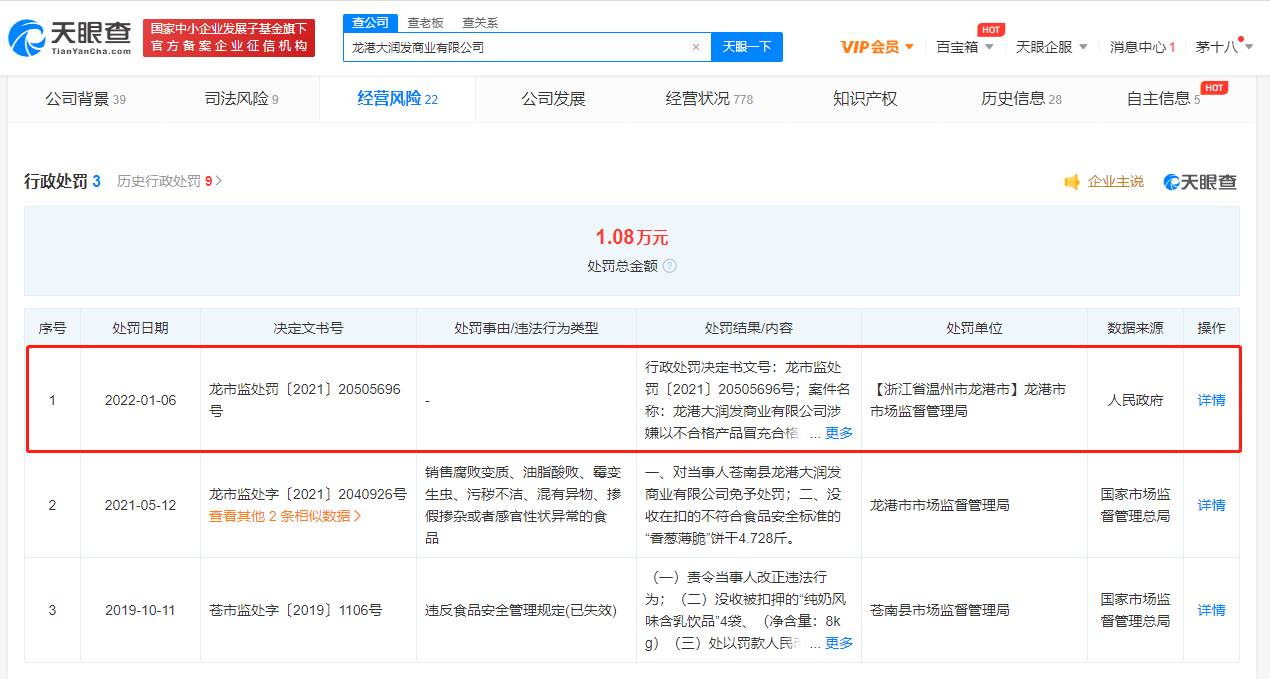Switch to the 知识产权 tab
The image size is (1270, 679).
coord(865,99)
